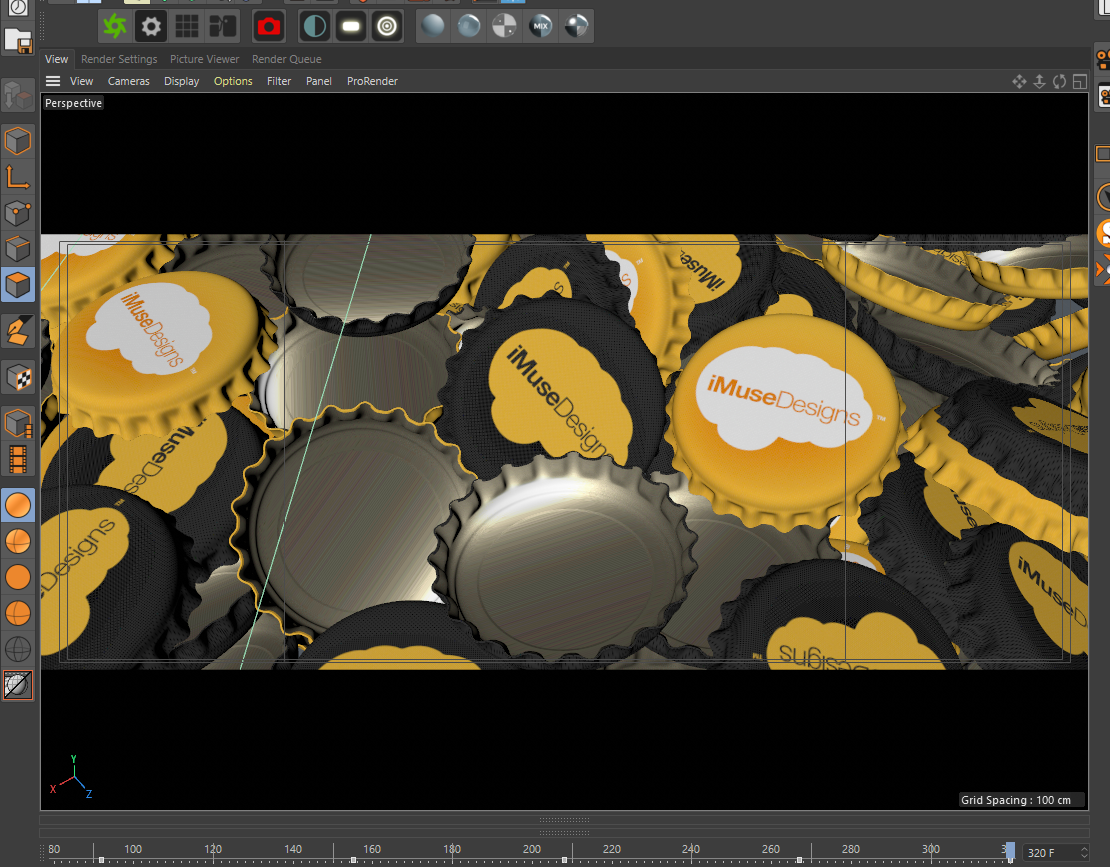Click the folder with floppy disk icon

[18, 41]
